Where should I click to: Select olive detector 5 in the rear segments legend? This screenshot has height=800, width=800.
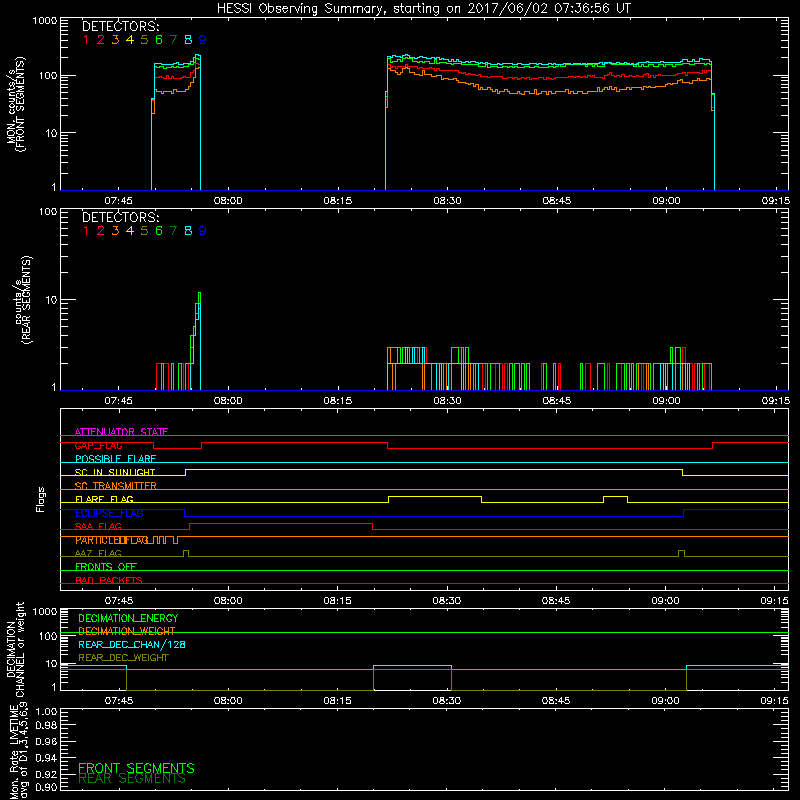tap(144, 231)
